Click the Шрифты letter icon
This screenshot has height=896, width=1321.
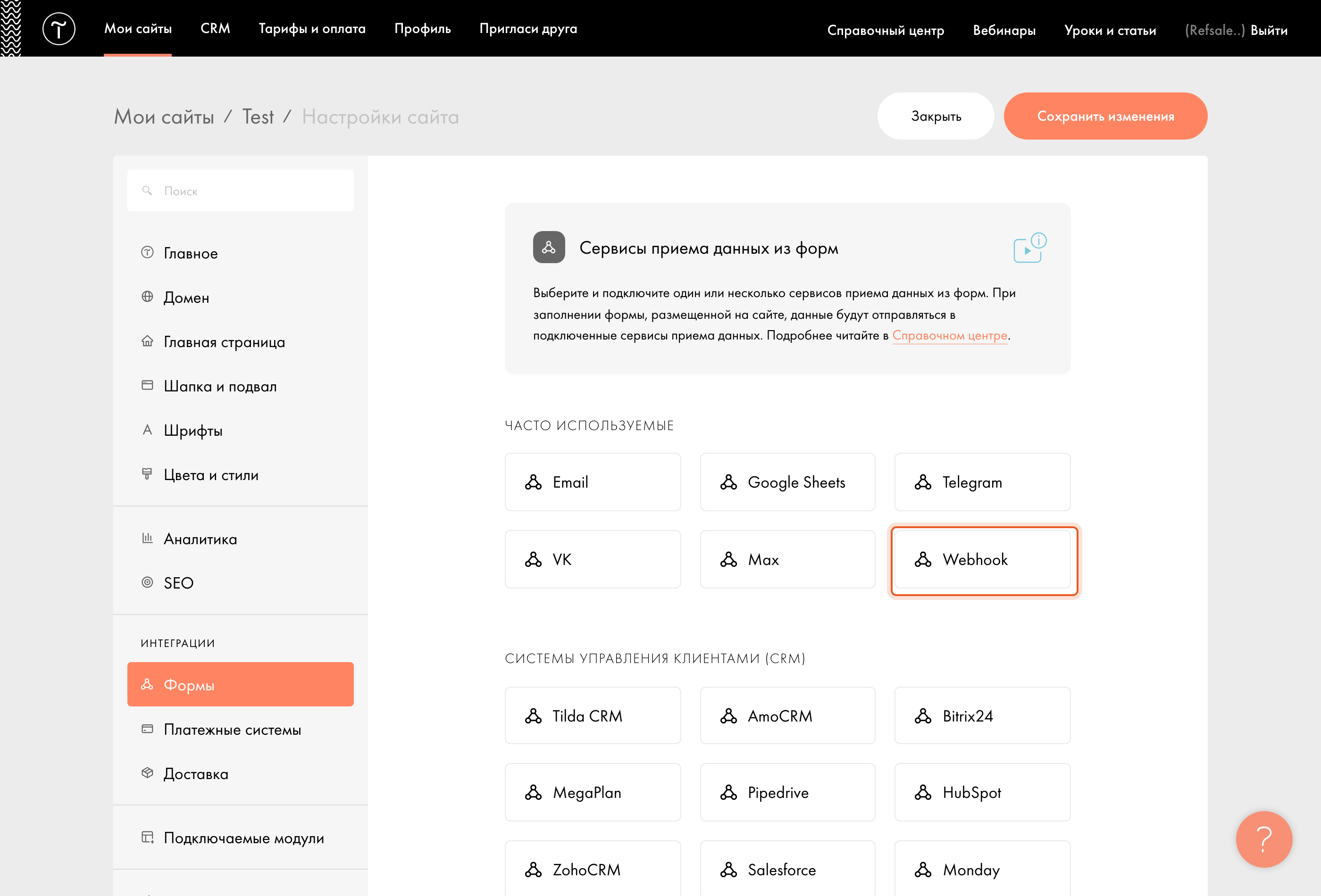pos(147,430)
